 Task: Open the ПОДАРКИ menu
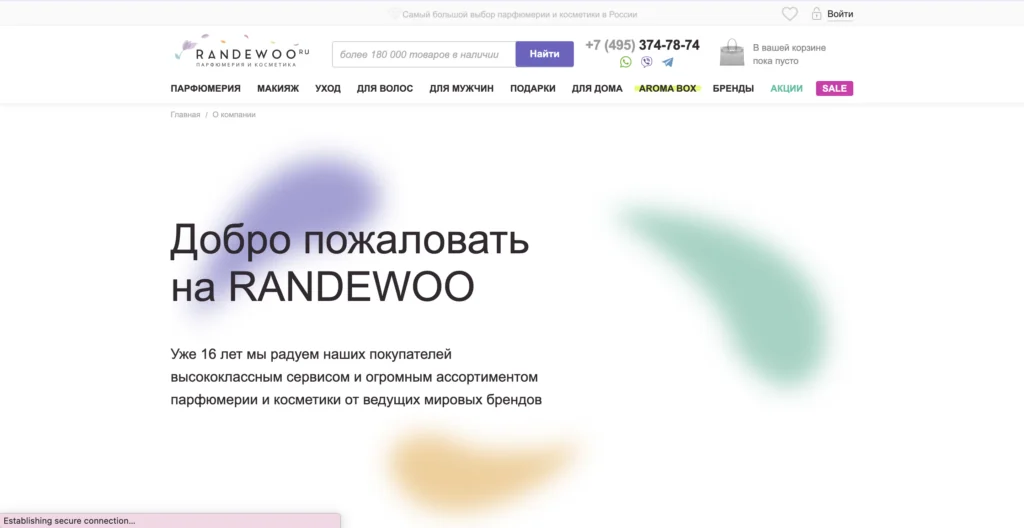click(533, 88)
